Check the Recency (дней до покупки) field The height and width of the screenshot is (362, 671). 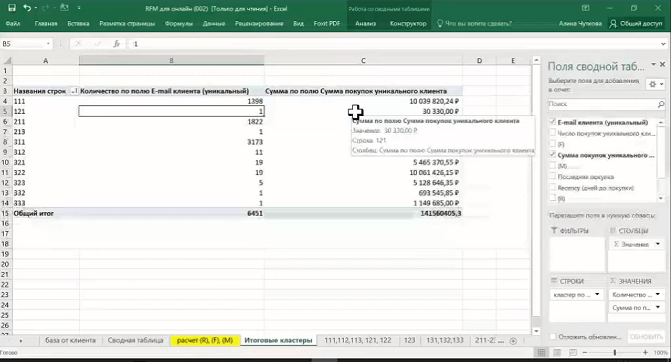pyautogui.click(x=553, y=187)
